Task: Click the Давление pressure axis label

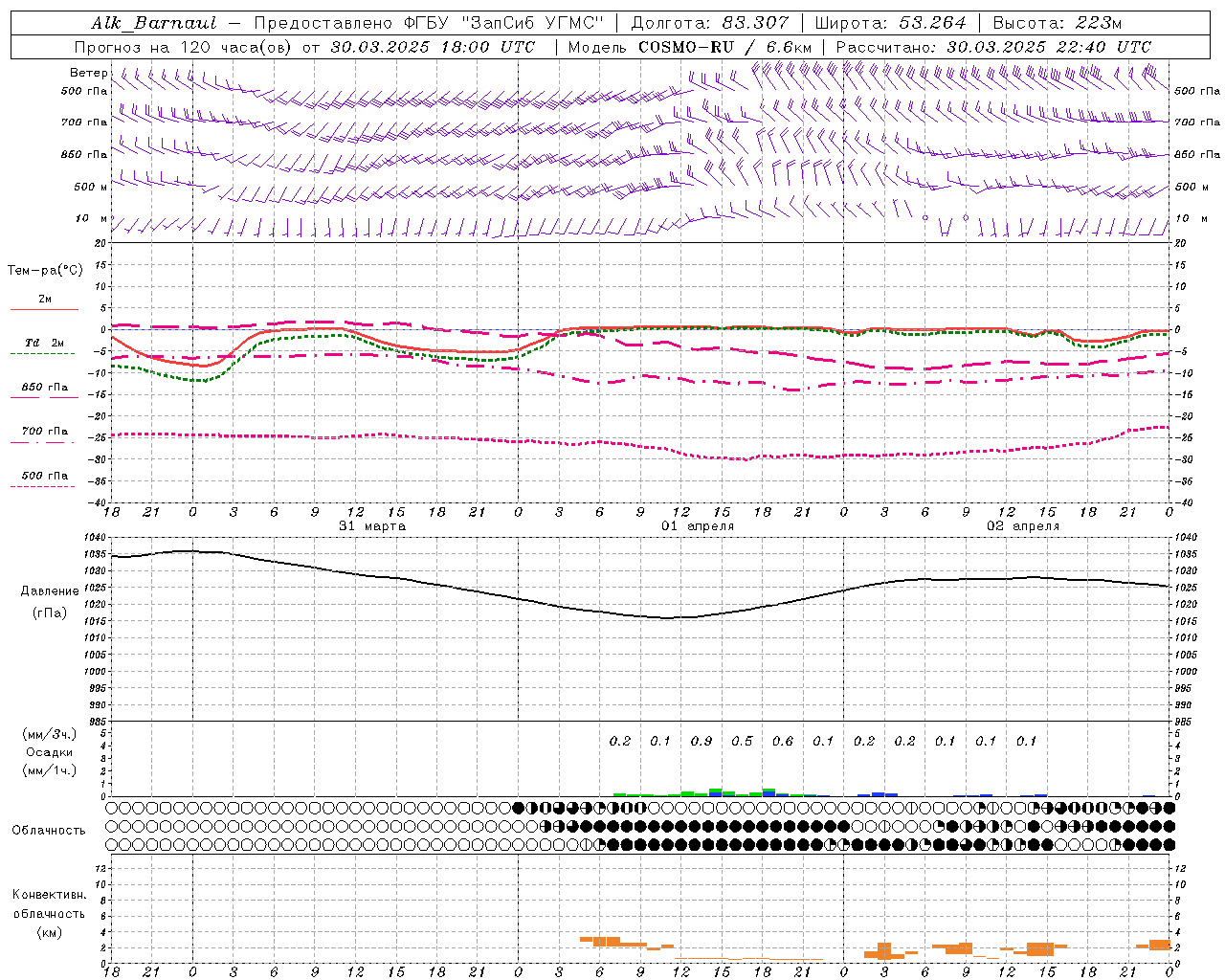Action: tap(50, 590)
